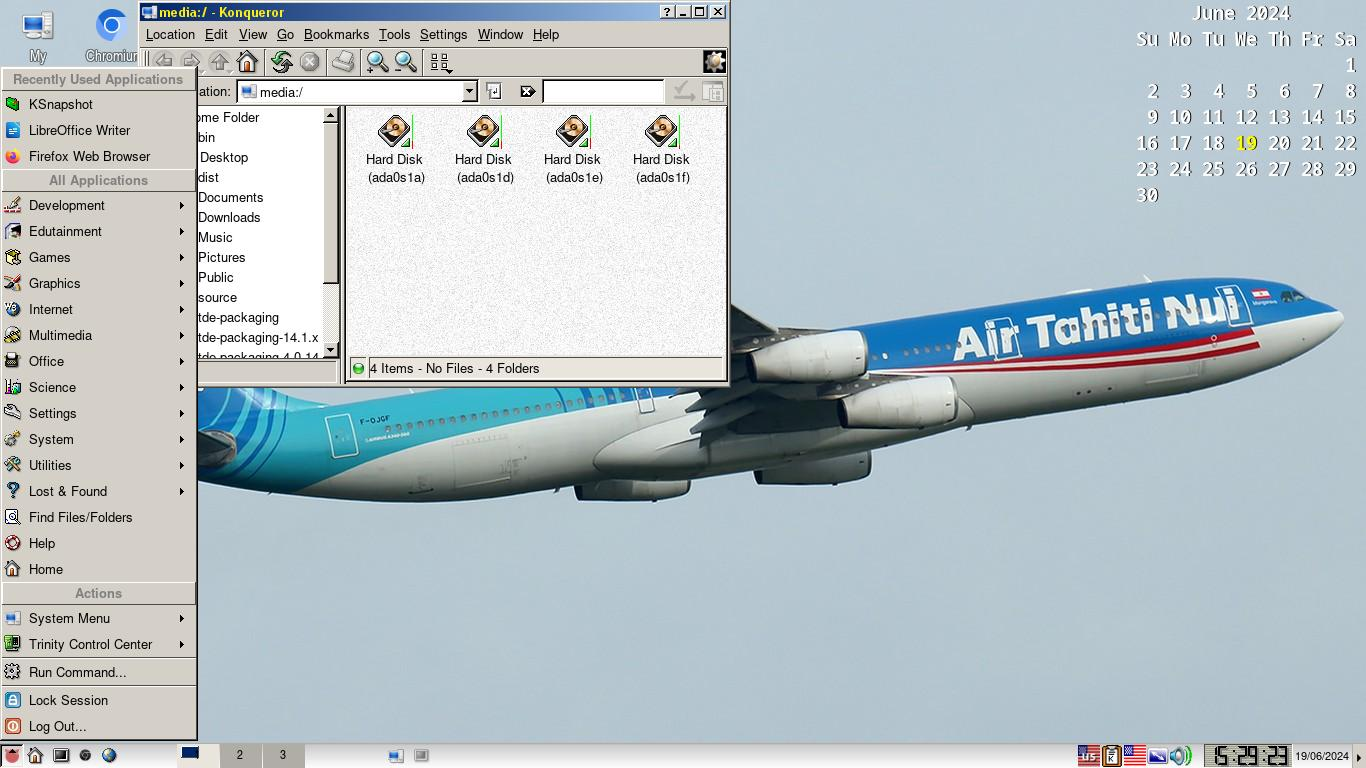Click the volume speaker icon in system tray
The height and width of the screenshot is (768, 1366).
point(1180,755)
